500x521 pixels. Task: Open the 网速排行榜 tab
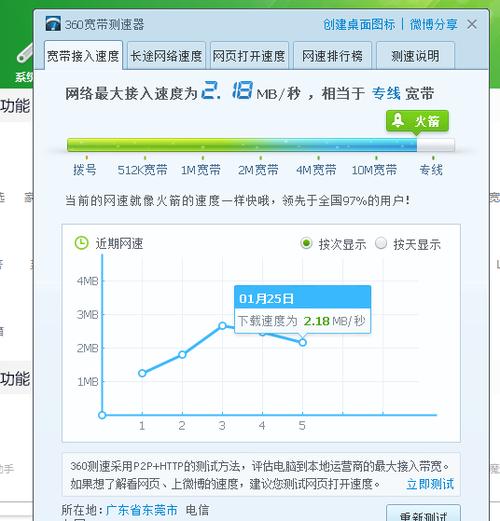(332, 56)
